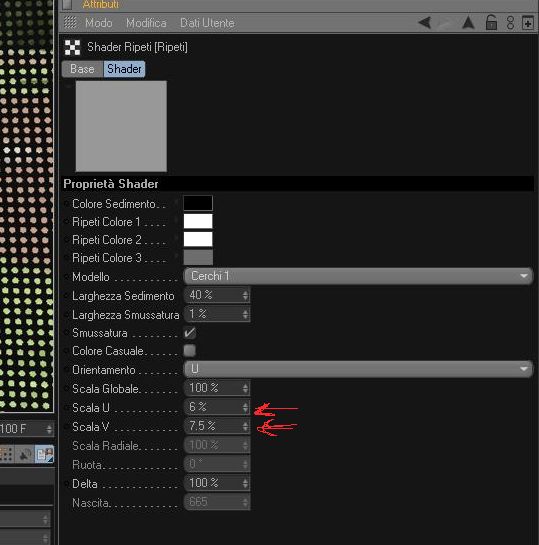Collapse the shader preview disclosure triangle

point(69,84)
